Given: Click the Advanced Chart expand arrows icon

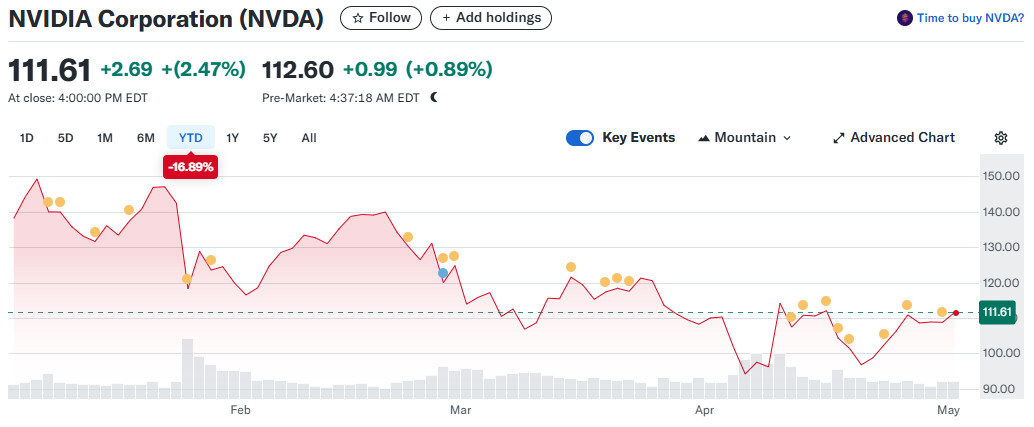Looking at the screenshot, I should point(839,138).
